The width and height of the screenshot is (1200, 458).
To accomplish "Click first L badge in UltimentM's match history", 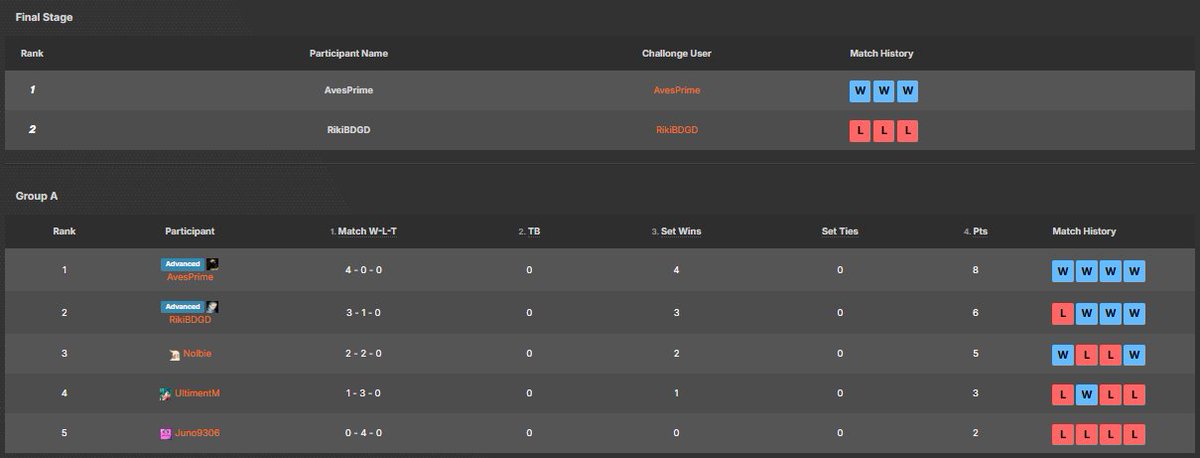I will (x=1063, y=394).
